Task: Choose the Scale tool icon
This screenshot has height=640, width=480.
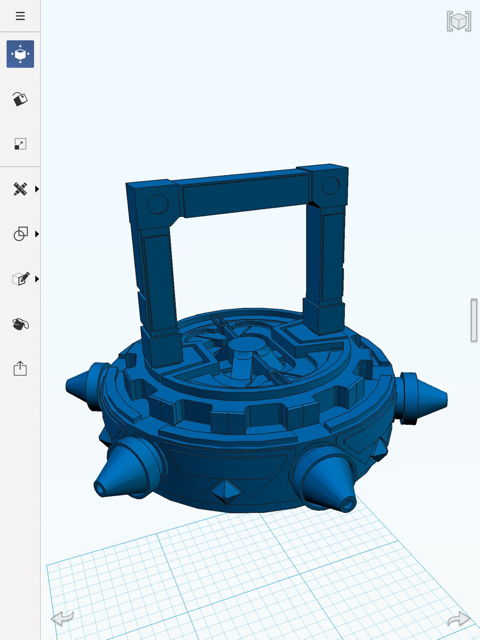Action: pos(20,144)
